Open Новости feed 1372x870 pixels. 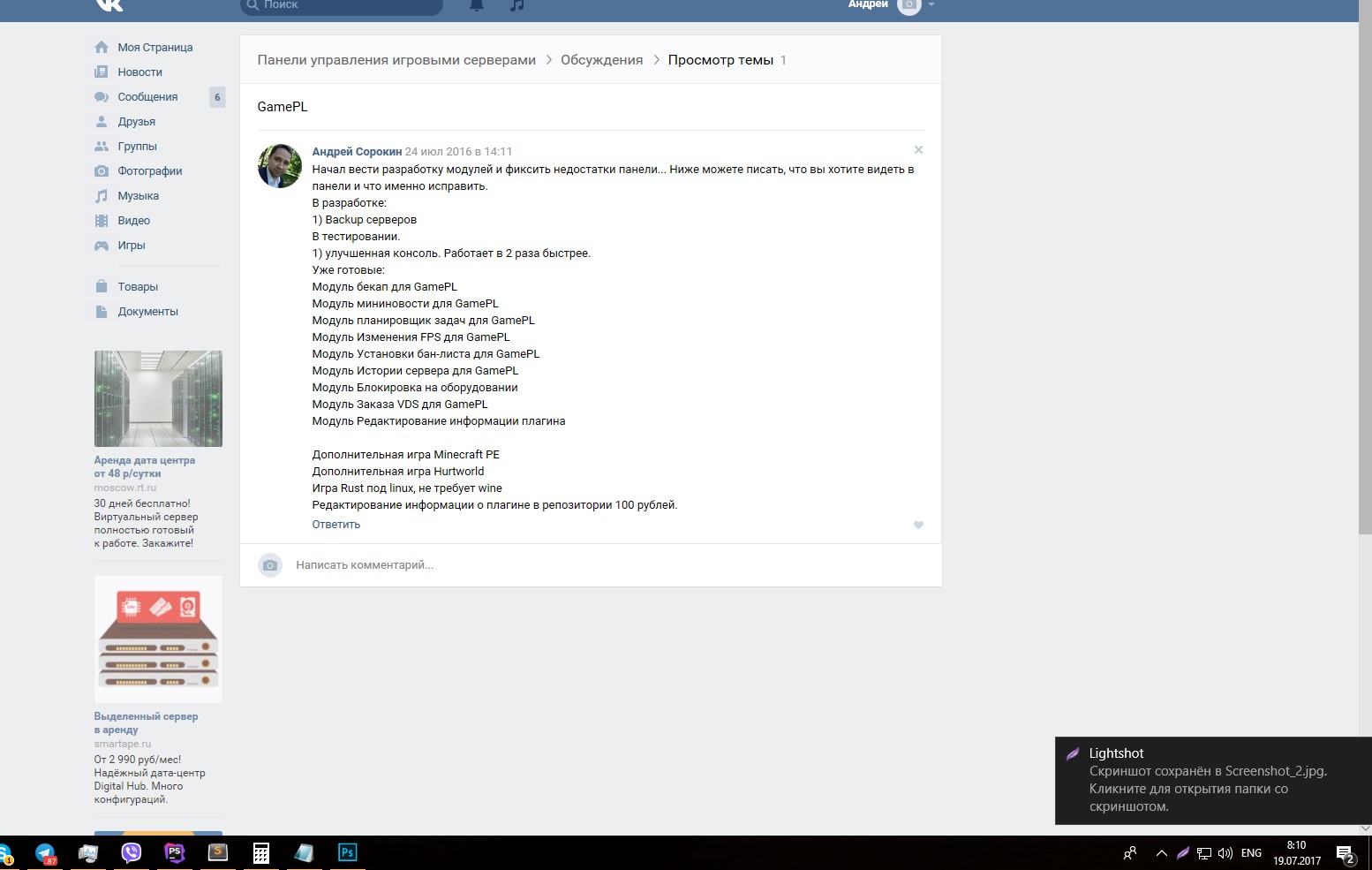point(140,72)
